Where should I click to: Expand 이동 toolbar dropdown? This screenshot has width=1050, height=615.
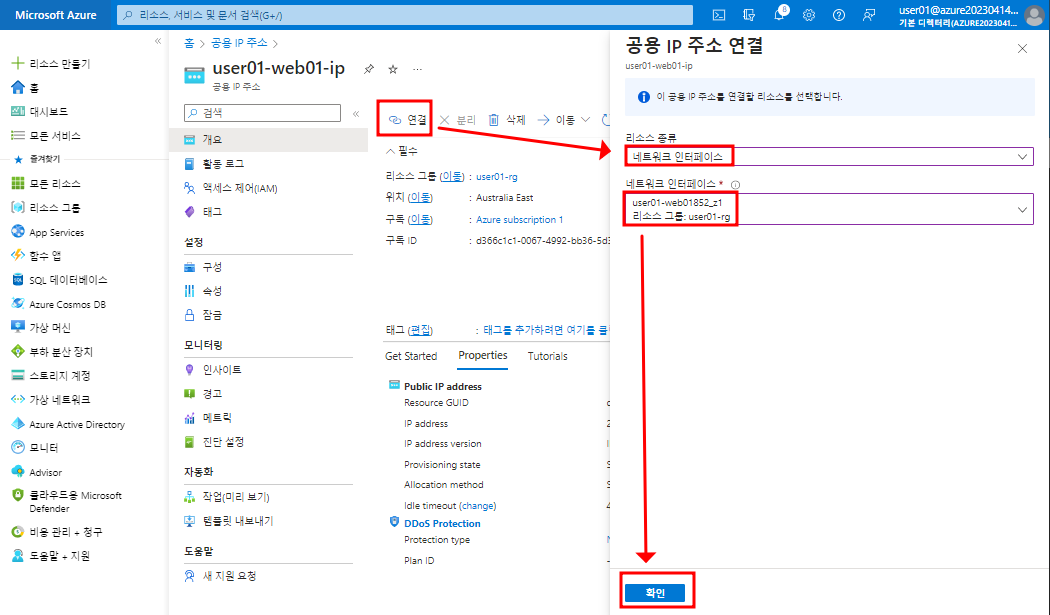[564, 120]
